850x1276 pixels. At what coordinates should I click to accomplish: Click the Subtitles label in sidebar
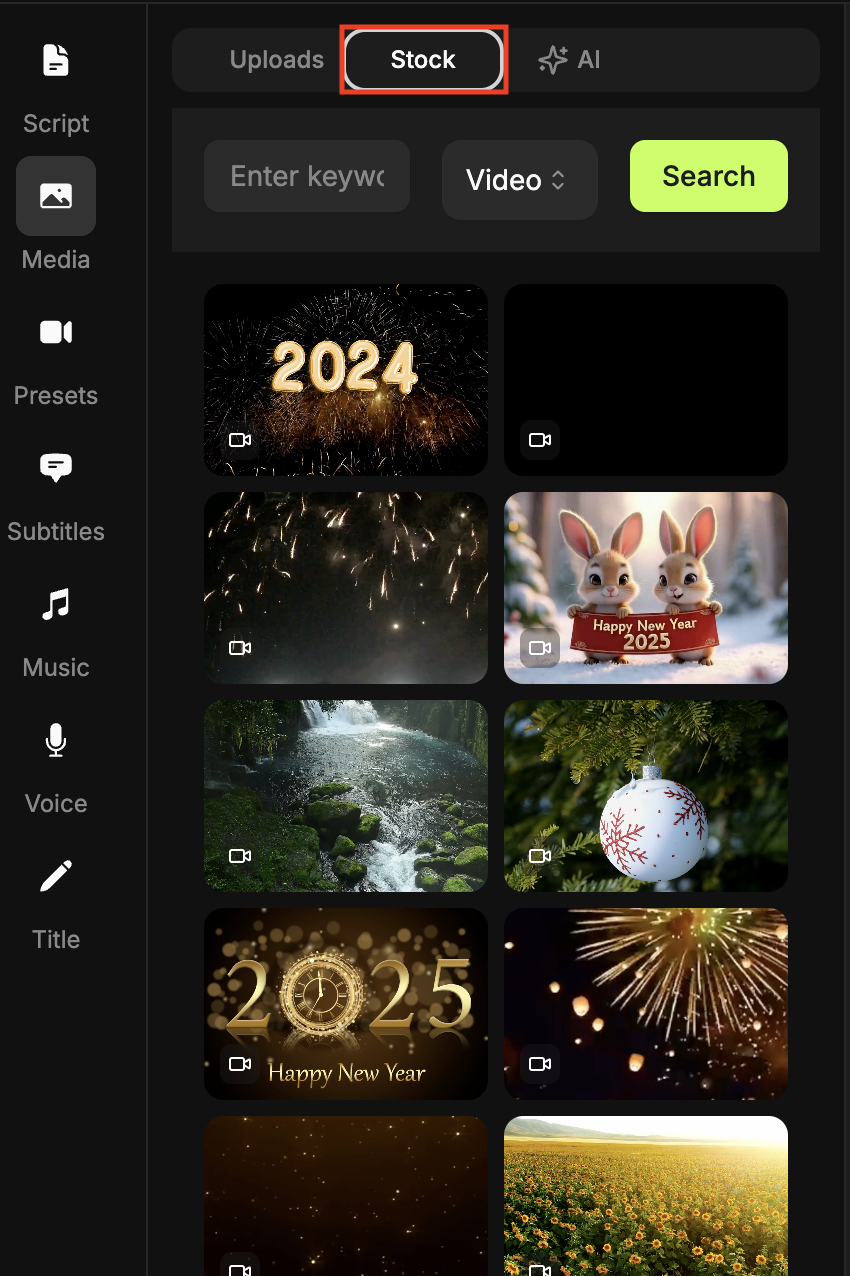pos(56,532)
